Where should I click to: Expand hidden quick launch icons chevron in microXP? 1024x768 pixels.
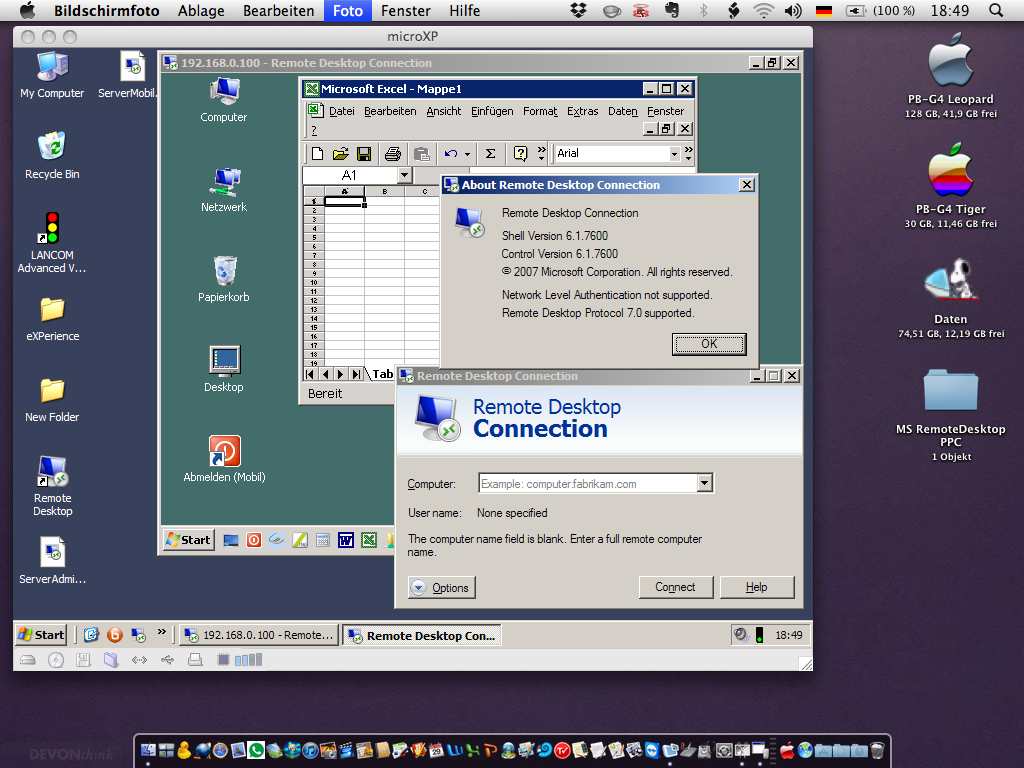161,632
